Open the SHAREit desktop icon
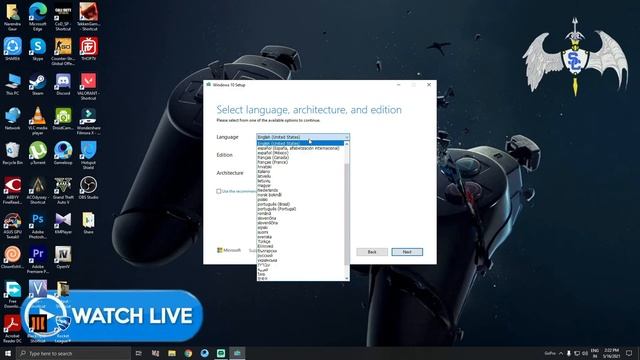Viewport: 640px width, 360px height. [x=12, y=49]
